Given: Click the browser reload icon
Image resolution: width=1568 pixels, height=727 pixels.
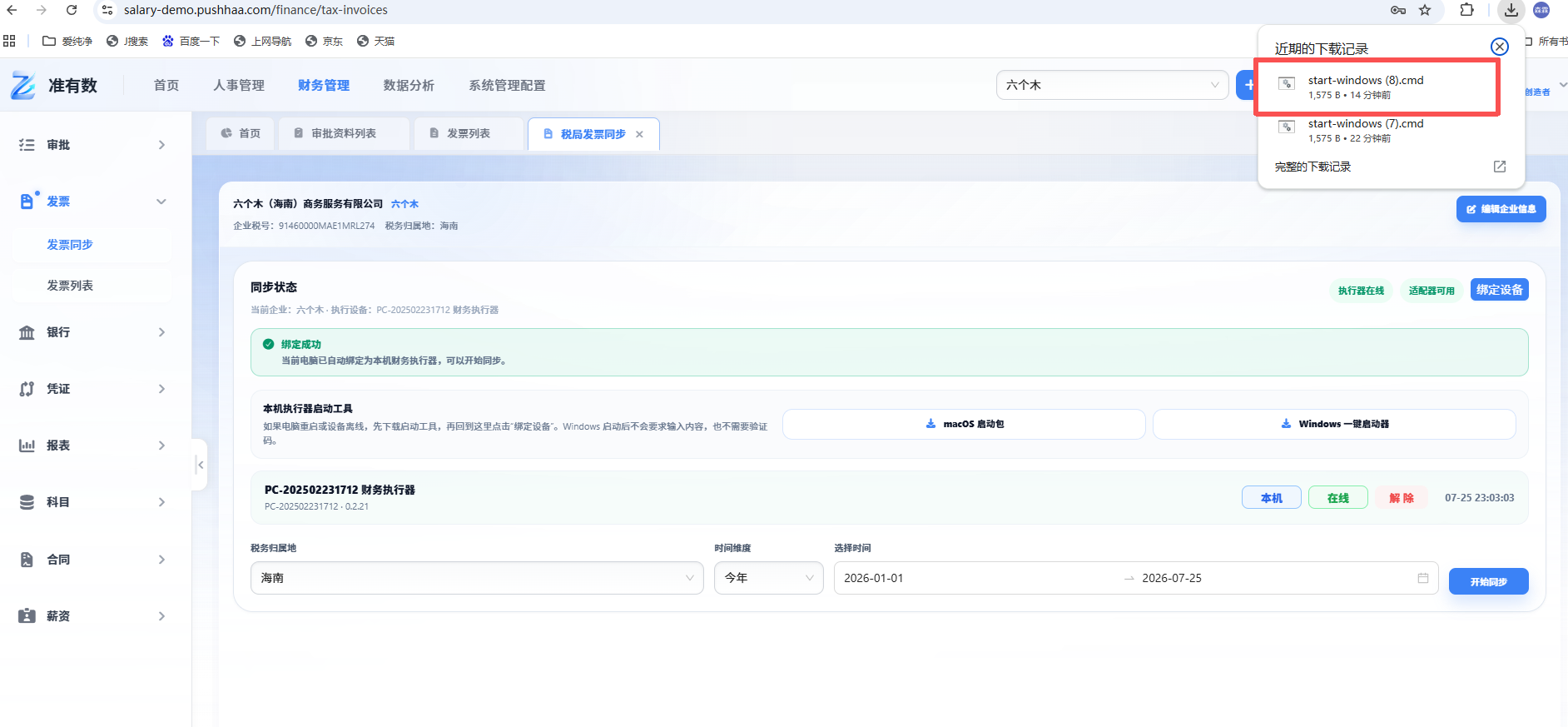Looking at the screenshot, I should point(72,10).
